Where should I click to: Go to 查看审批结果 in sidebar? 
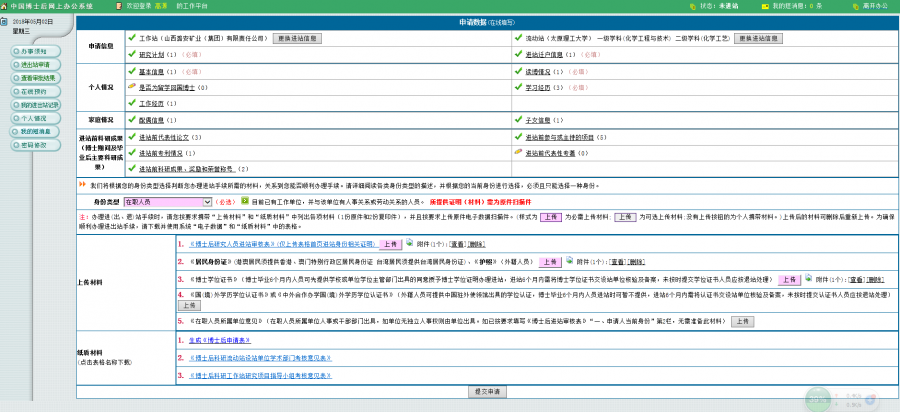point(35,77)
